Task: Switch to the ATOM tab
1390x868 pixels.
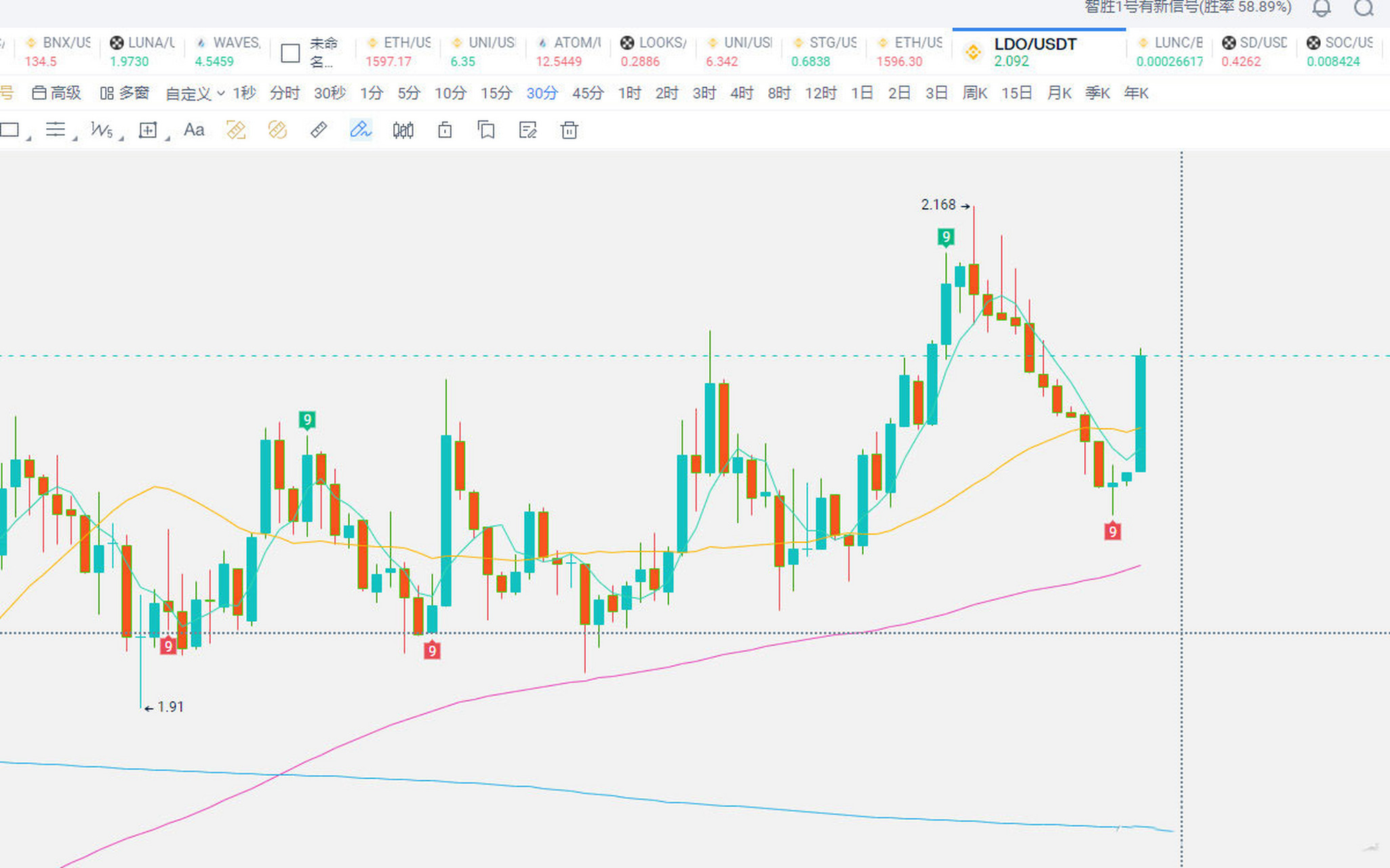Action: 568,52
